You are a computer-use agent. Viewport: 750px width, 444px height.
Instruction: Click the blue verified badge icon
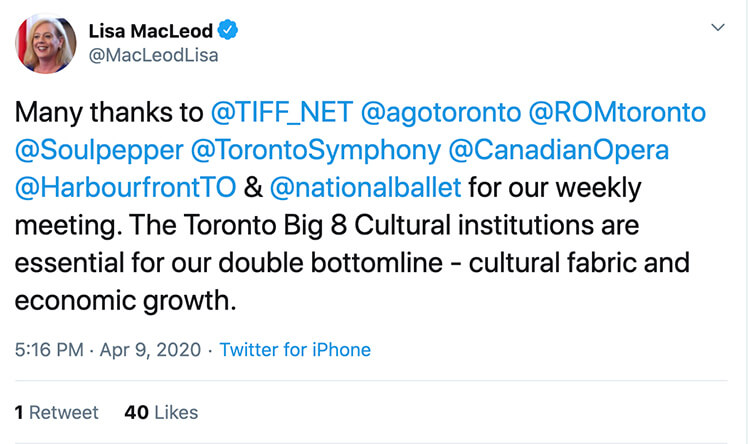click(229, 31)
